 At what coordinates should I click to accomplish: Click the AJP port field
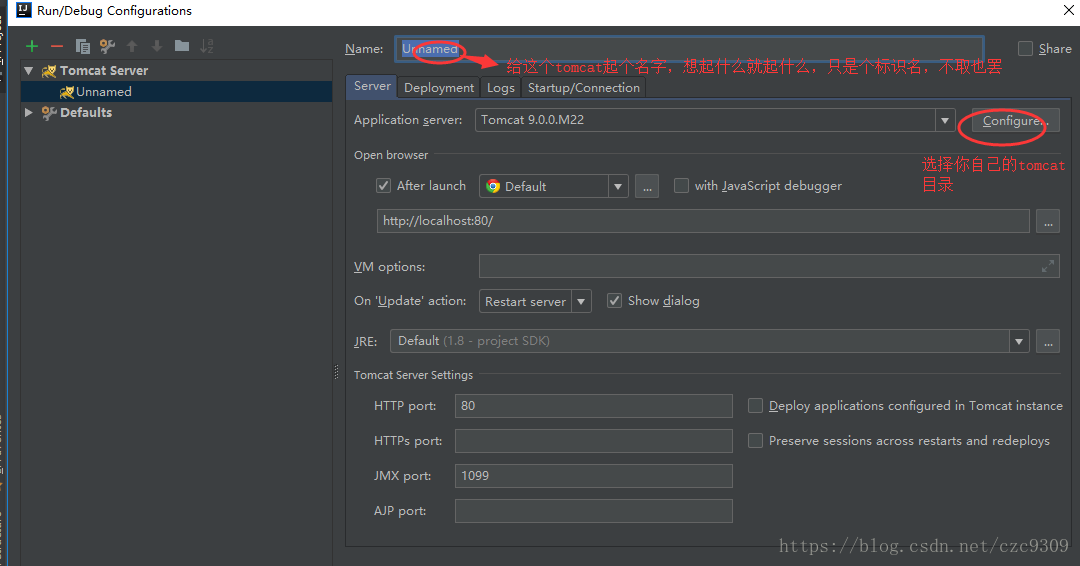pos(594,511)
